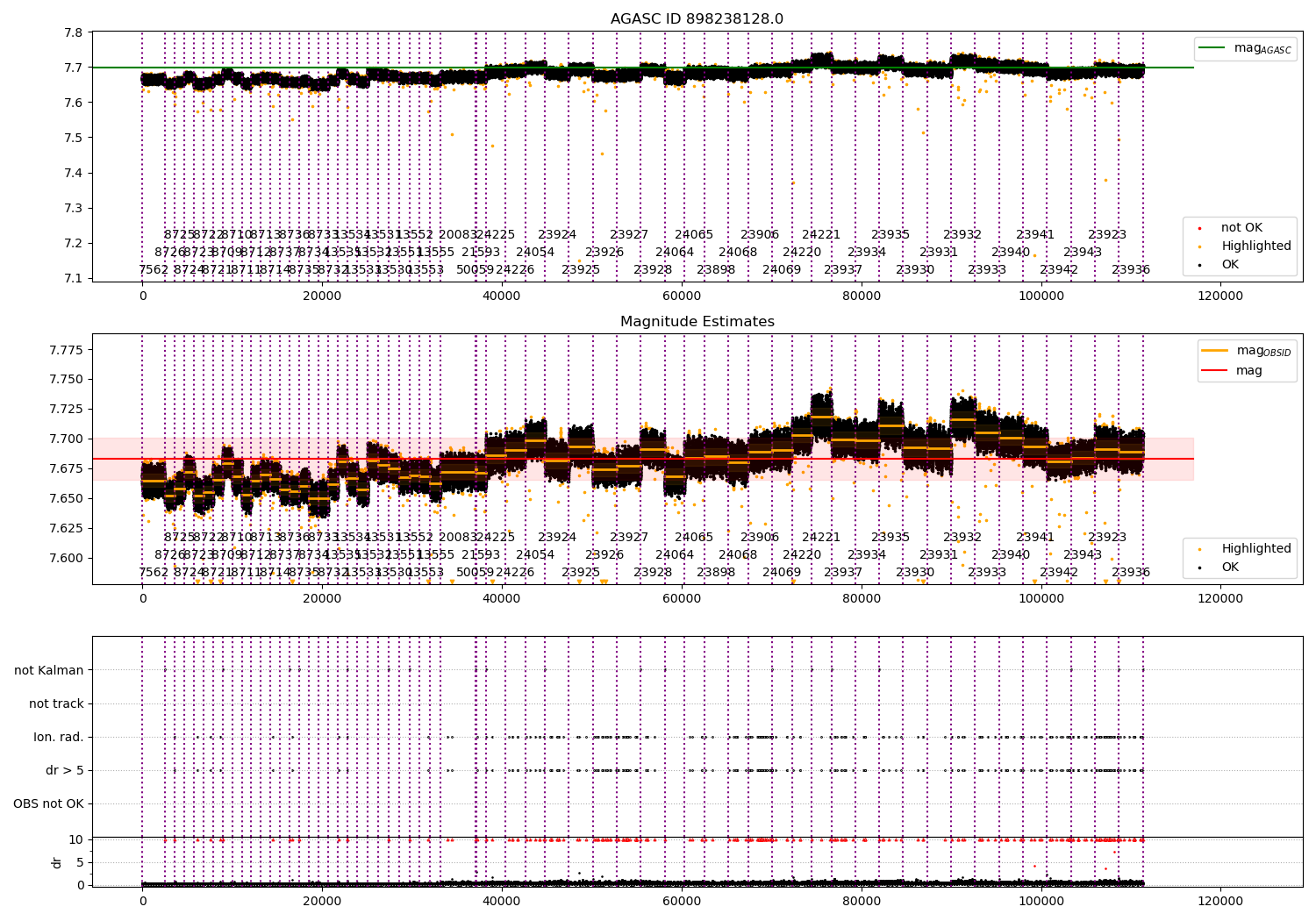Click obsid label 23943 in Magnitude Estimates panel
1316x921 pixels.
(x=1083, y=554)
